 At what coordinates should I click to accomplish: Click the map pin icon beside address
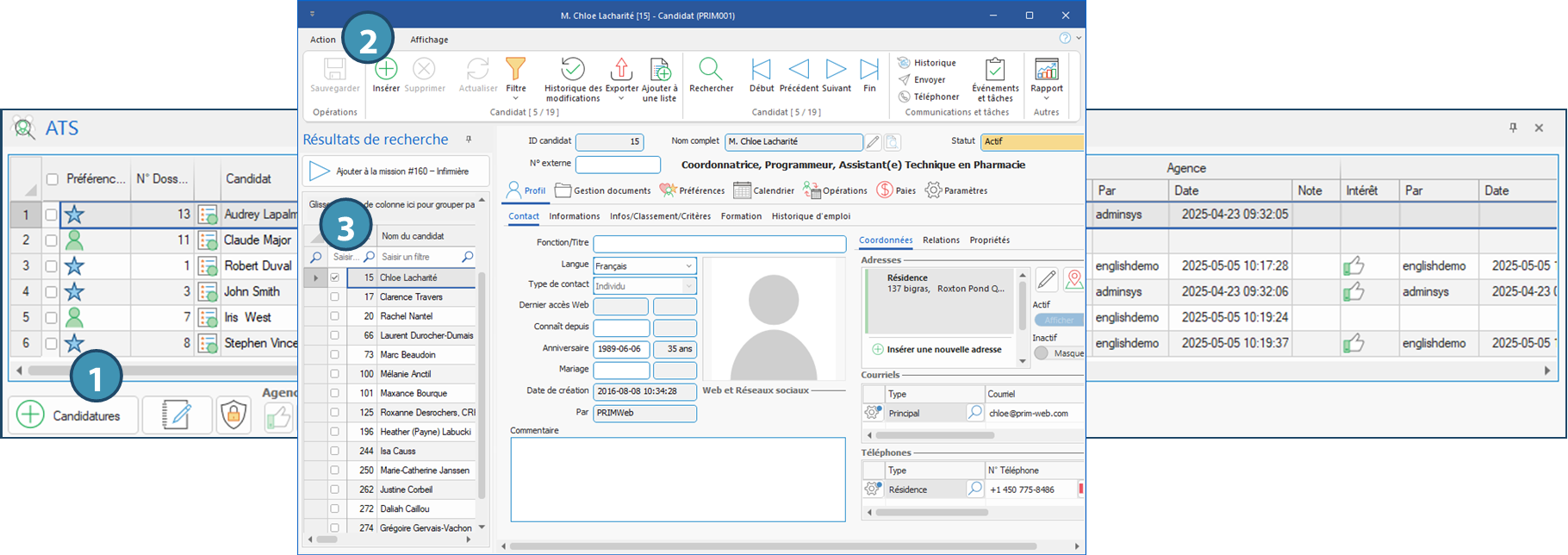coord(1073,279)
